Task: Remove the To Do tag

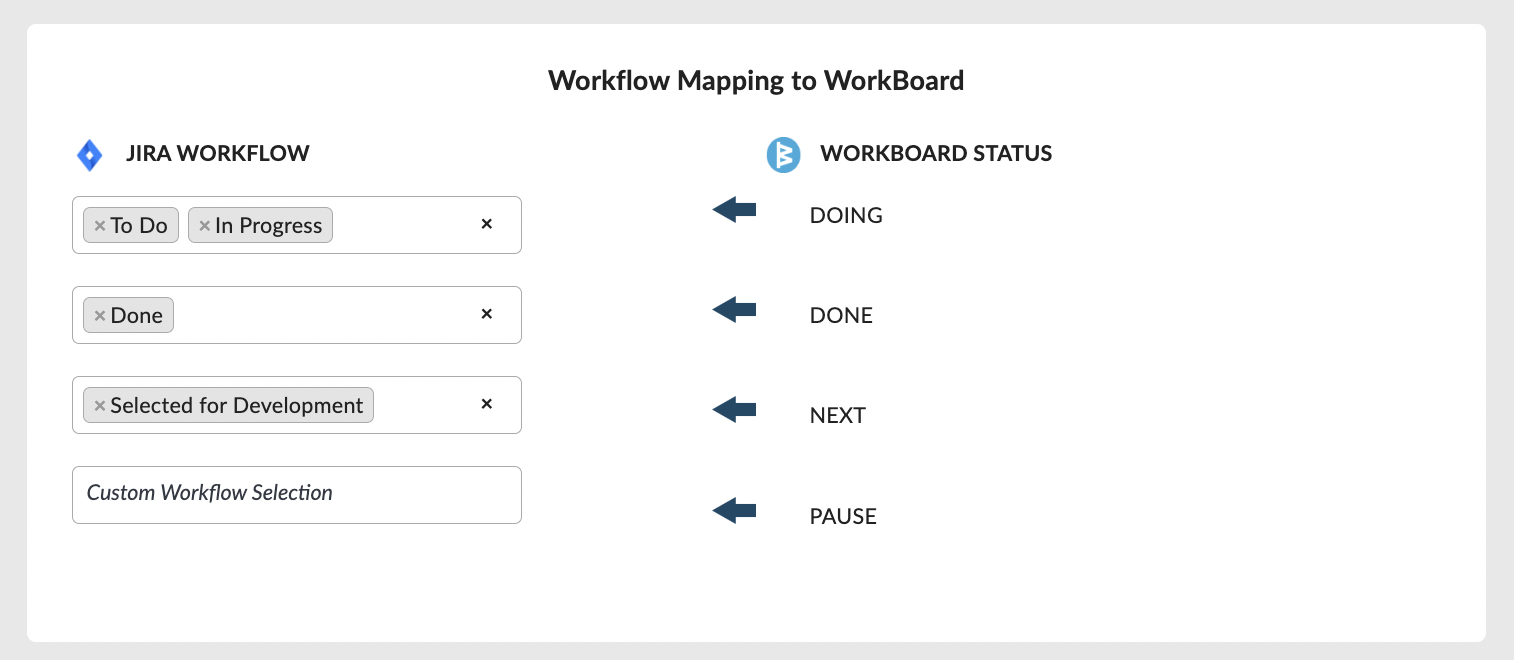Action: pyautogui.click(x=99, y=226)
